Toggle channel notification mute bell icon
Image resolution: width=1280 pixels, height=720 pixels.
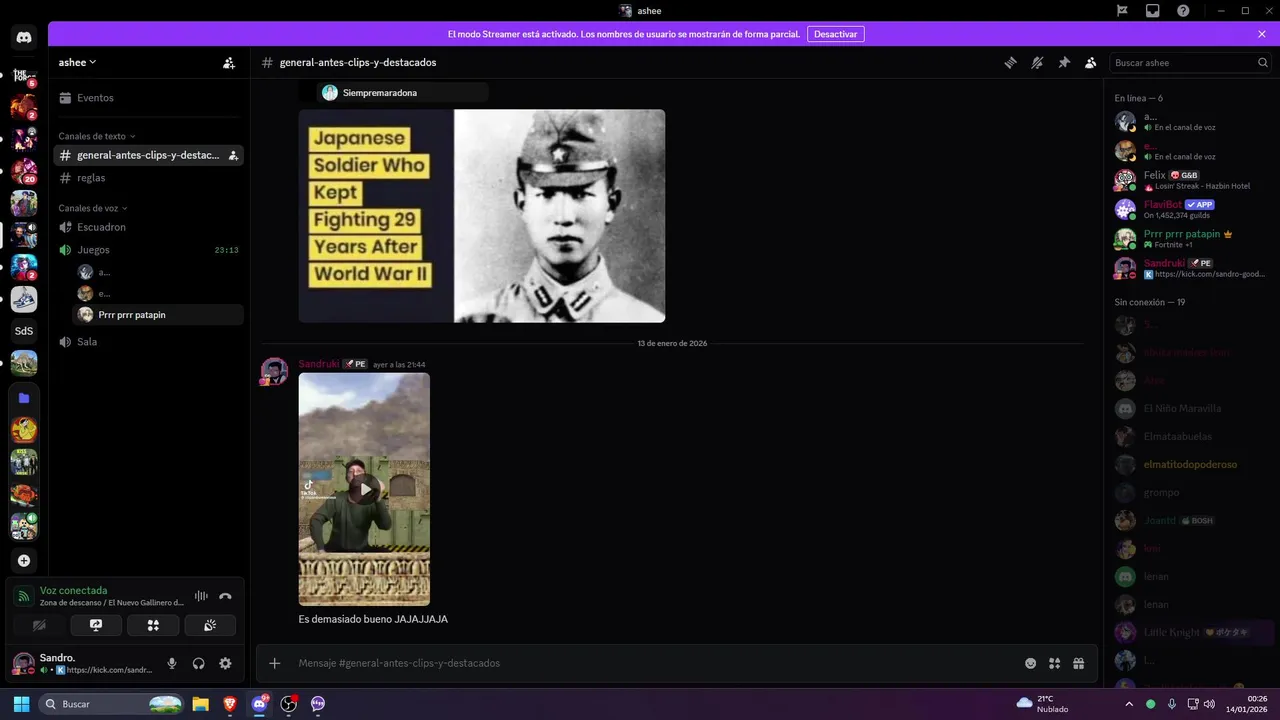tap(1037, 62)
